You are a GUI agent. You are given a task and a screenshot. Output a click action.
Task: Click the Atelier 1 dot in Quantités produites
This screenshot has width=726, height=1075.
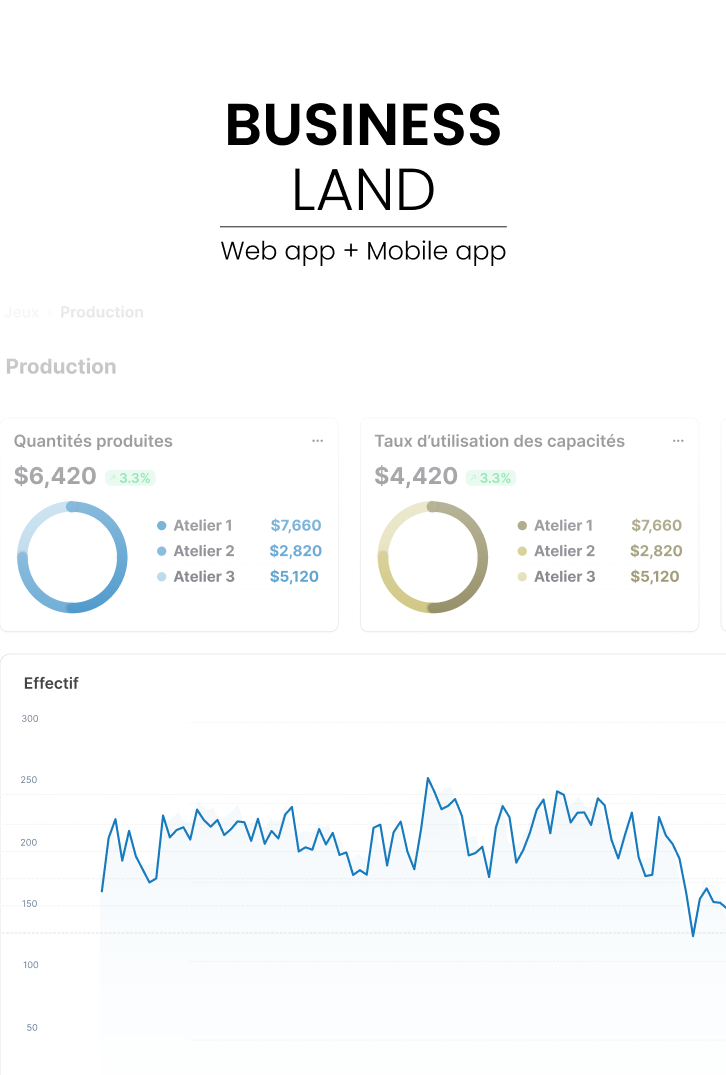[x=162, y=526]
